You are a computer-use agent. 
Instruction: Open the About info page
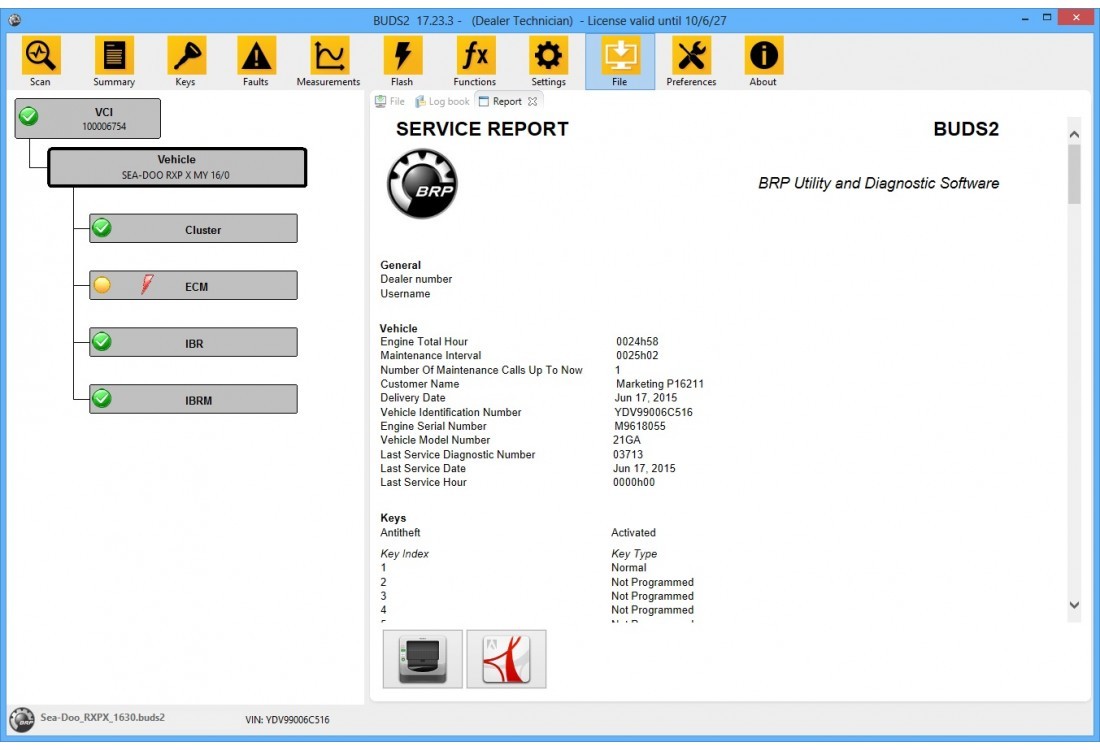coord(763,60)
